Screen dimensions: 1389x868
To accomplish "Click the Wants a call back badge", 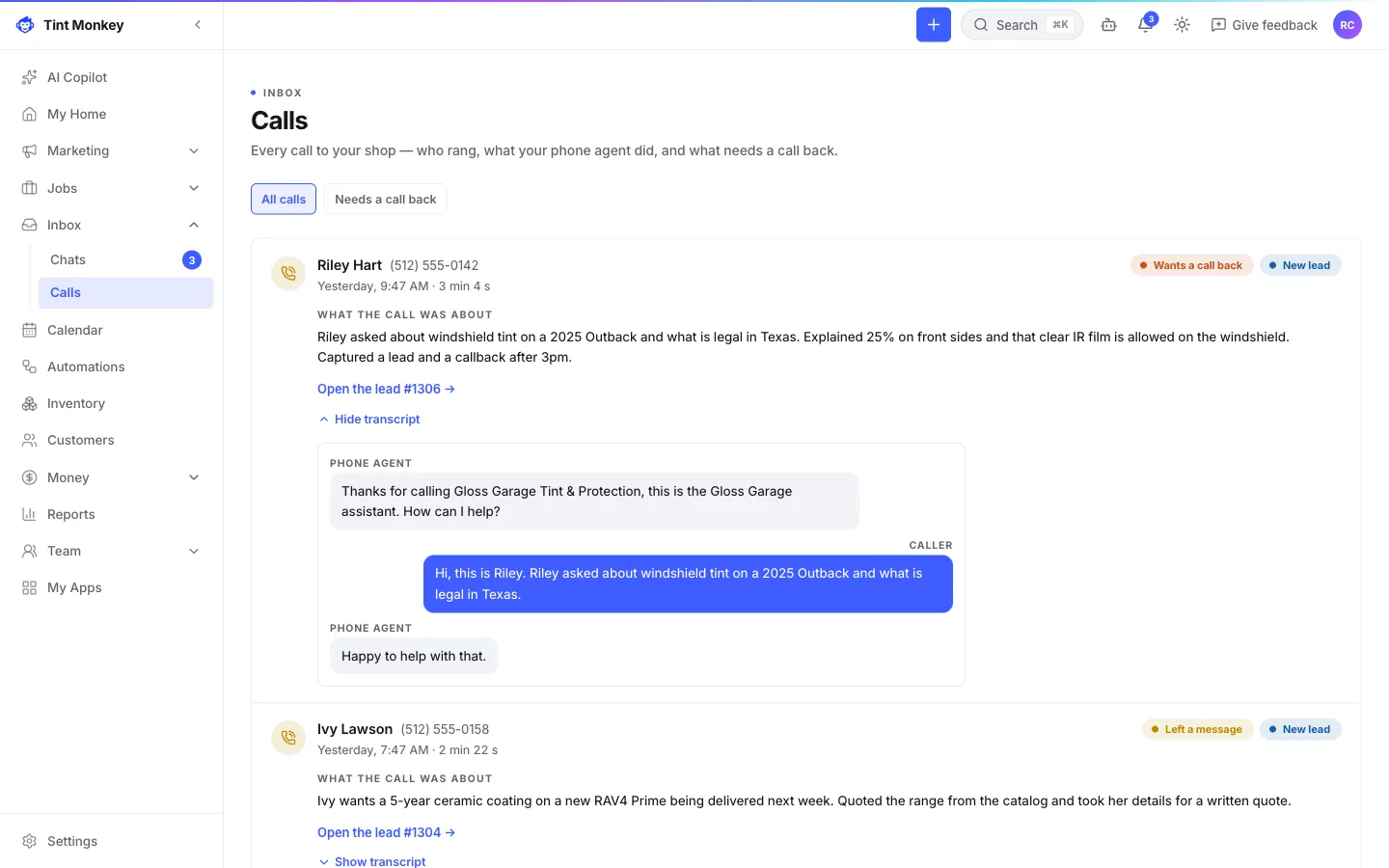I will pos(1192,265).
